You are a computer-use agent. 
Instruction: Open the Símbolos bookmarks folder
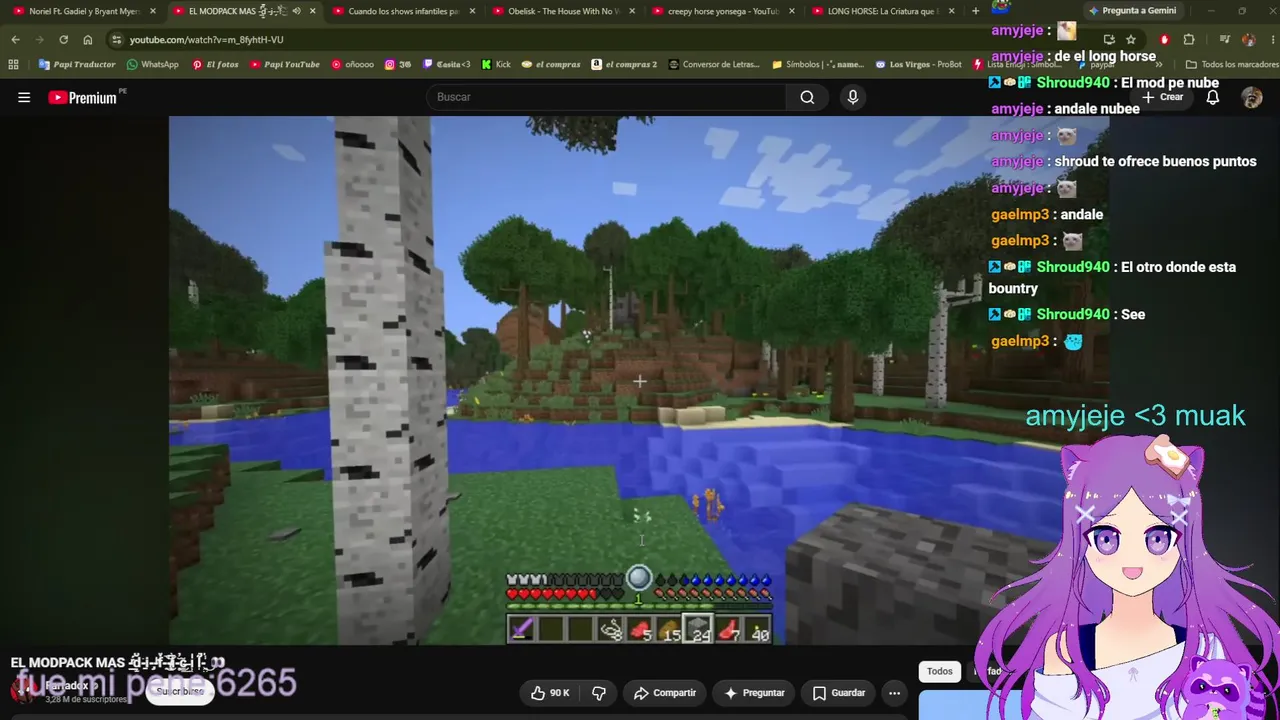[x=818, y=64]
